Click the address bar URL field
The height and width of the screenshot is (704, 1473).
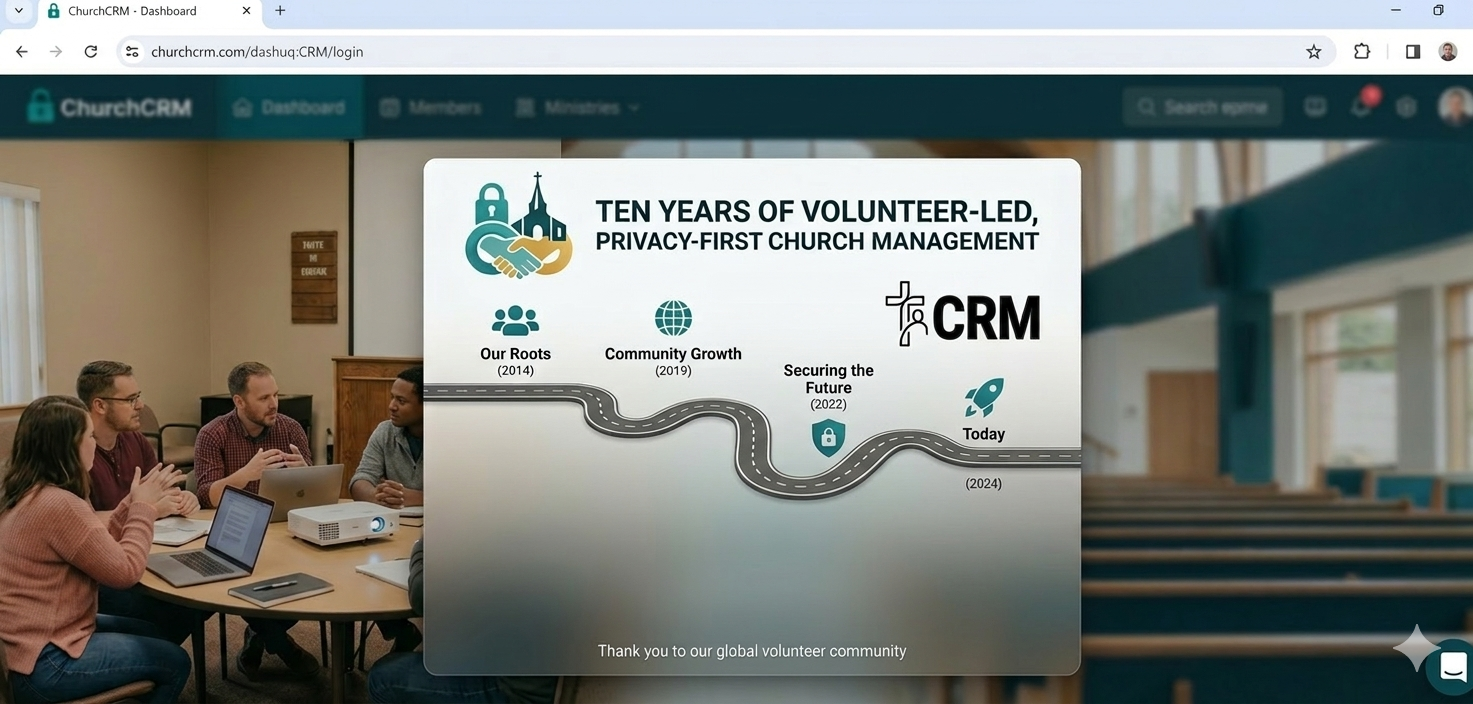[257, 50]
